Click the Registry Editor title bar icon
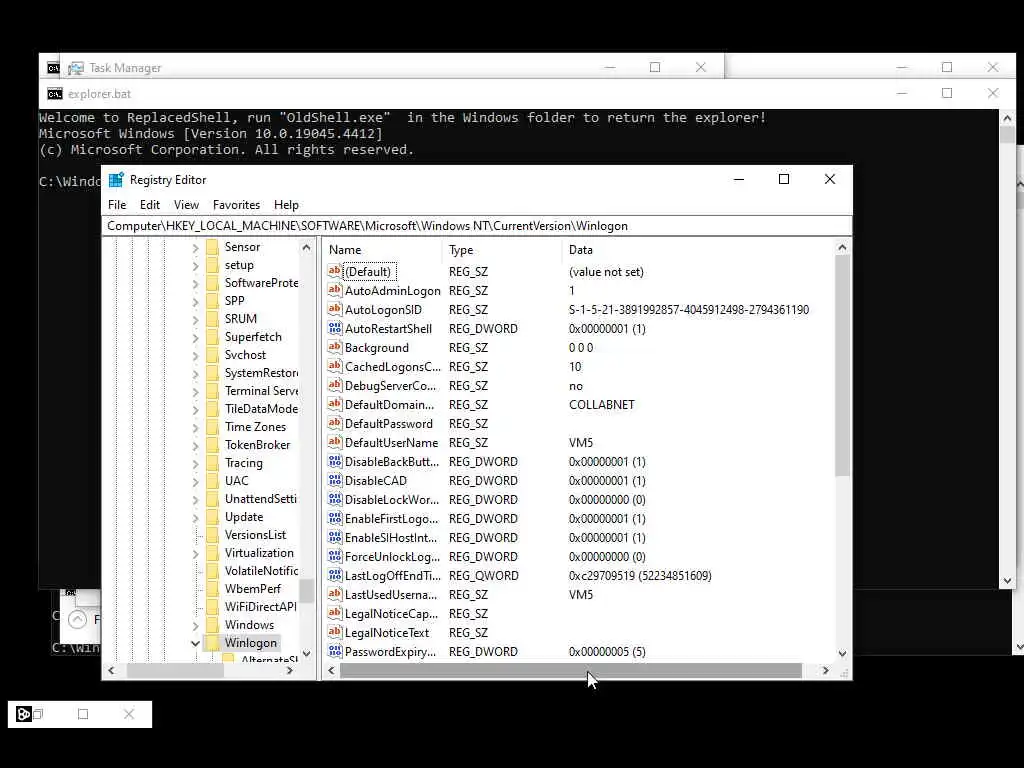The image size is (1024, 768). tap(116, 180)
